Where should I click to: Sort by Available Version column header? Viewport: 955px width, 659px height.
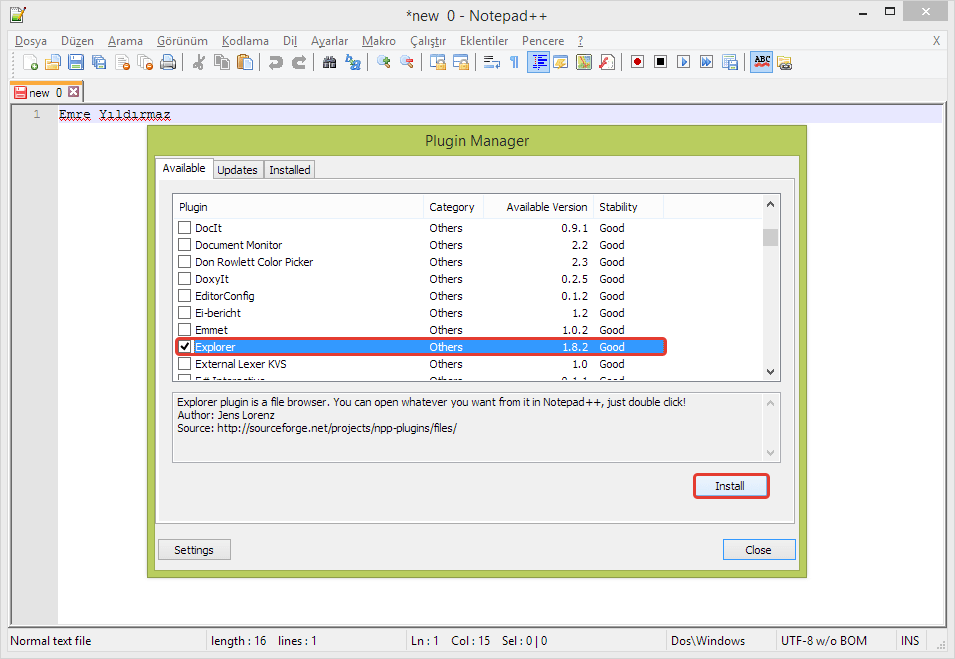coord(539,207)
